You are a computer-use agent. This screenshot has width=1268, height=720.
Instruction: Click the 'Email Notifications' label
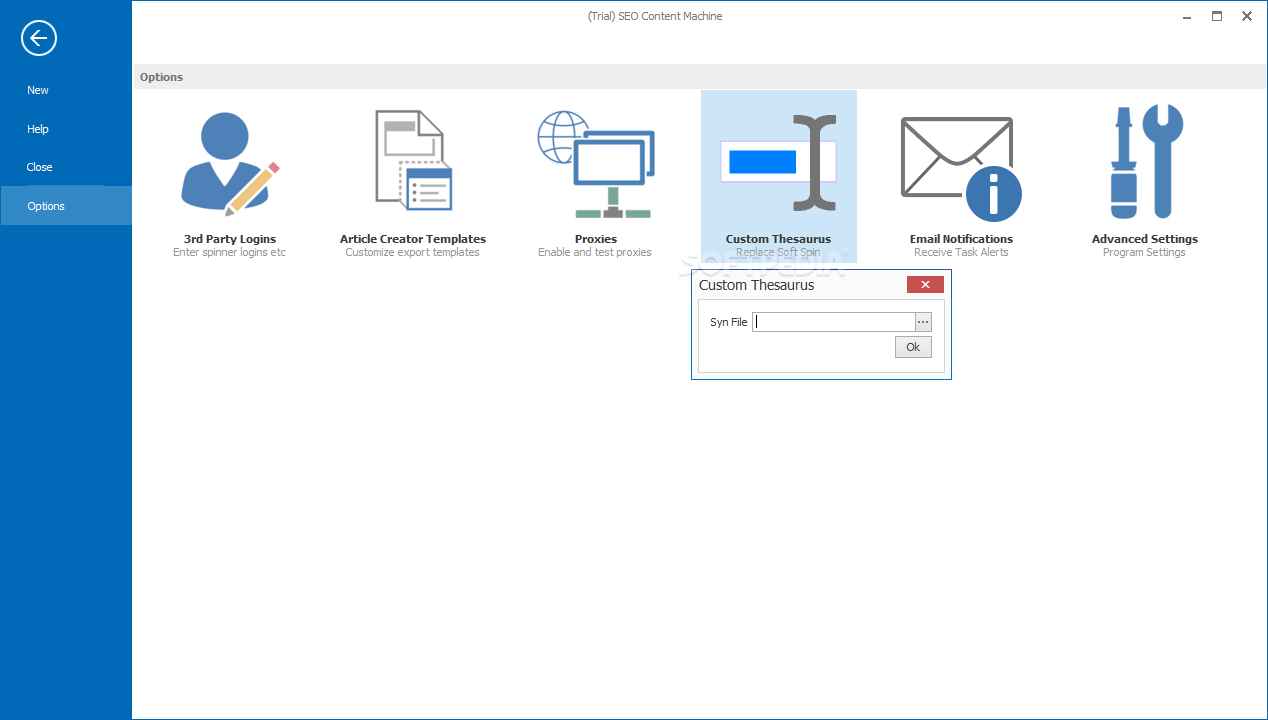pos(961,239)
